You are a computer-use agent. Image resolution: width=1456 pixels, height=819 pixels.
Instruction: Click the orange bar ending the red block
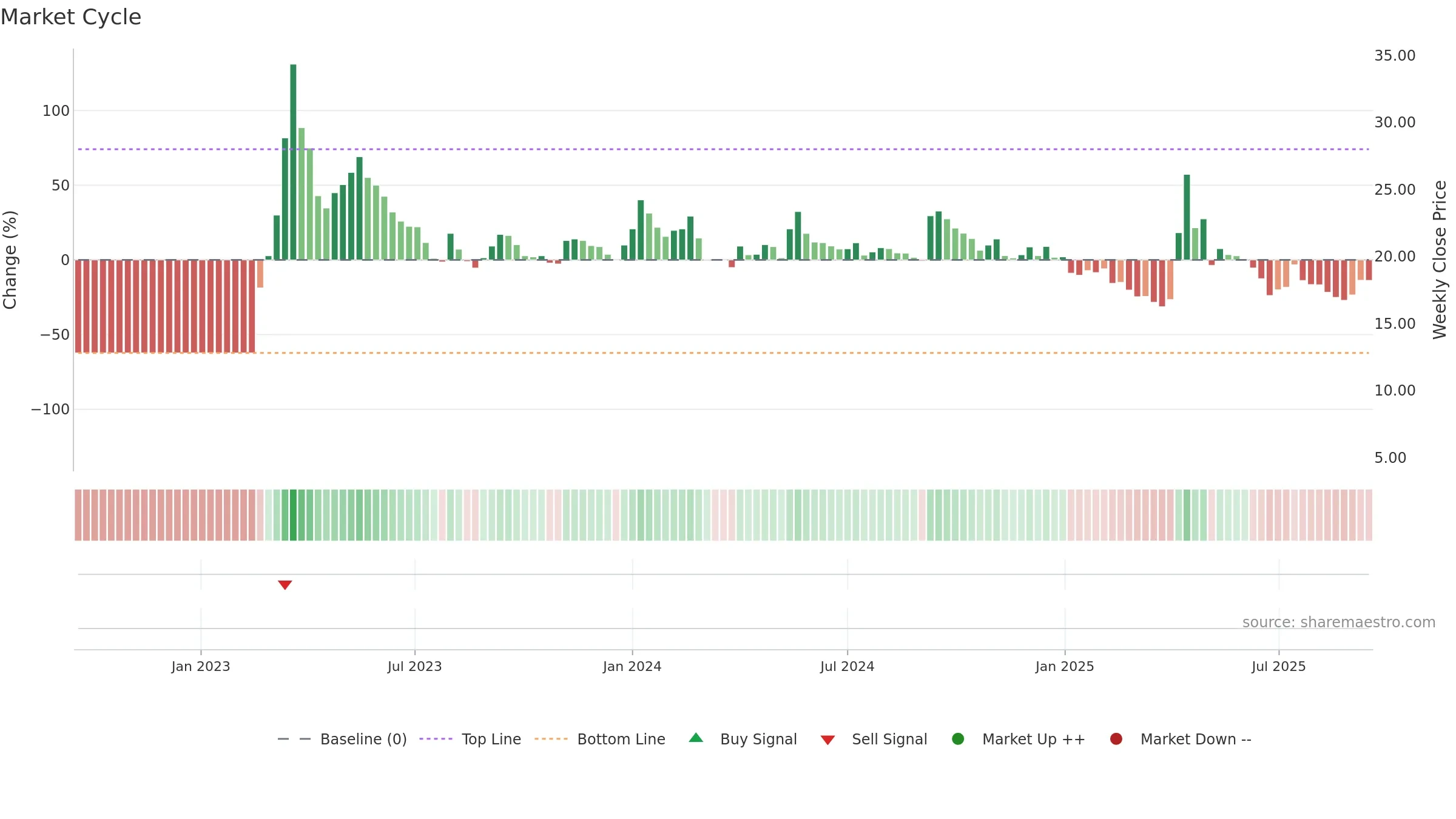click(x=260, y=274)
